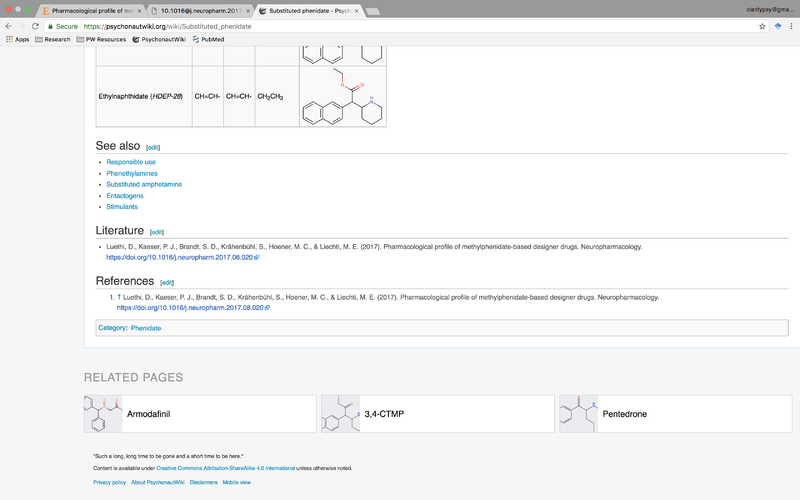Image resolution: width=800 pixels, height=500 pixels.
Task: Open the 'Substituted amphetamine' link
Action: coord(144,184)
